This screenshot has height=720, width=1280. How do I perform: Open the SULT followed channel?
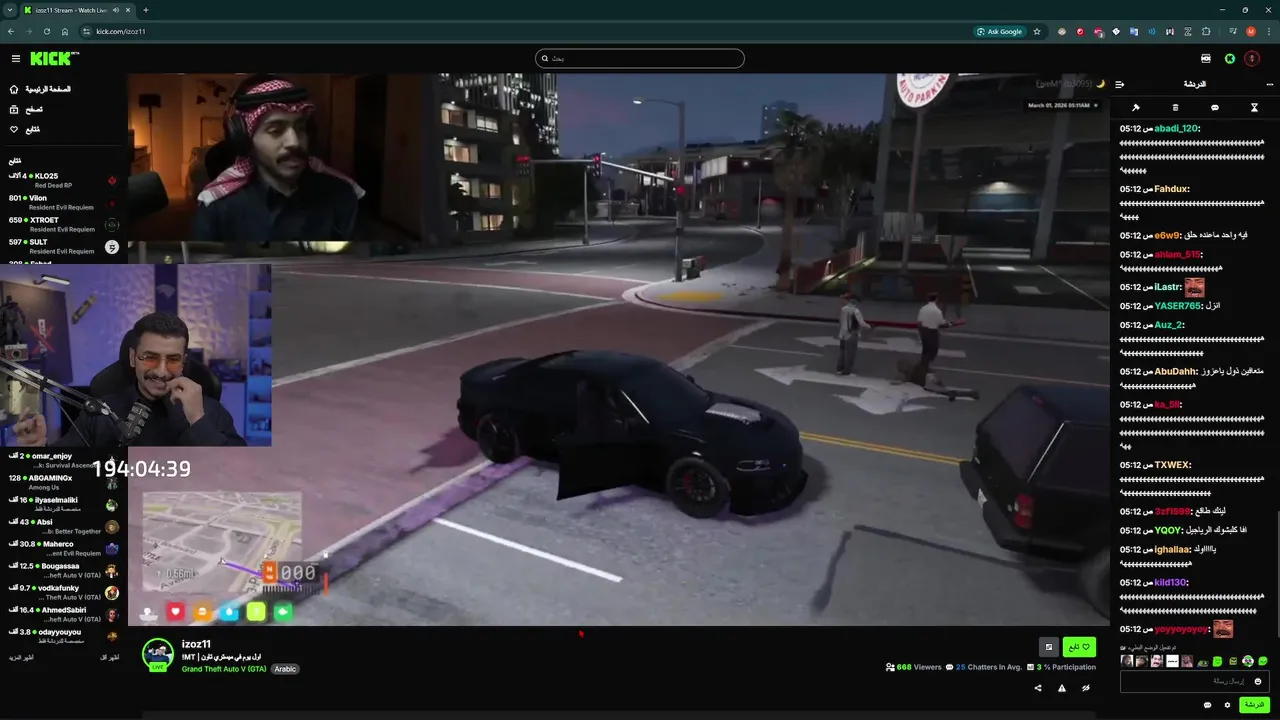pyautogui.click(x=64, y=246)
